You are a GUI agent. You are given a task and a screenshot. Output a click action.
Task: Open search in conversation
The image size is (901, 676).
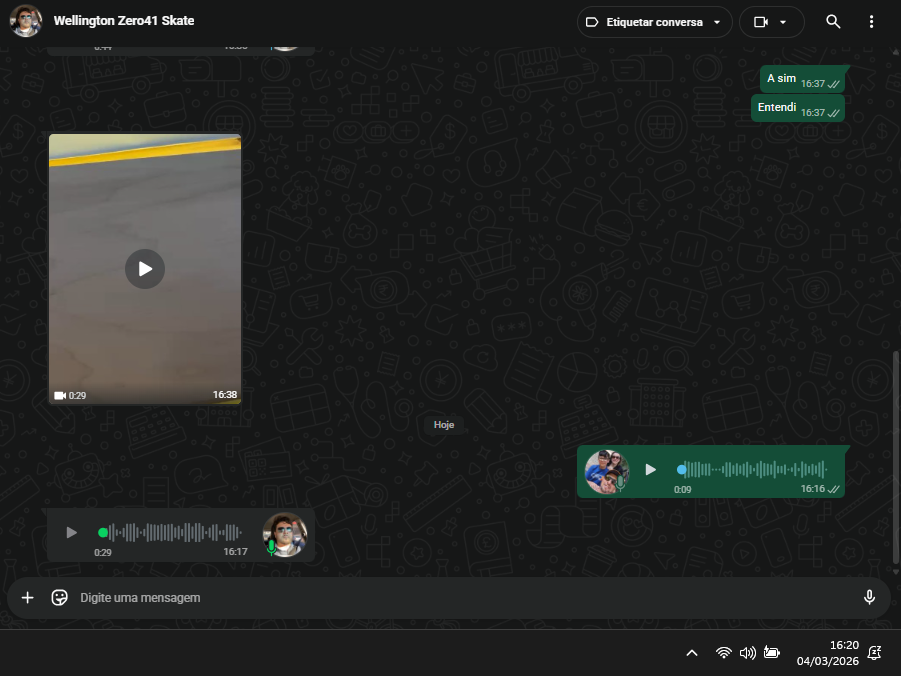(833, 22)
